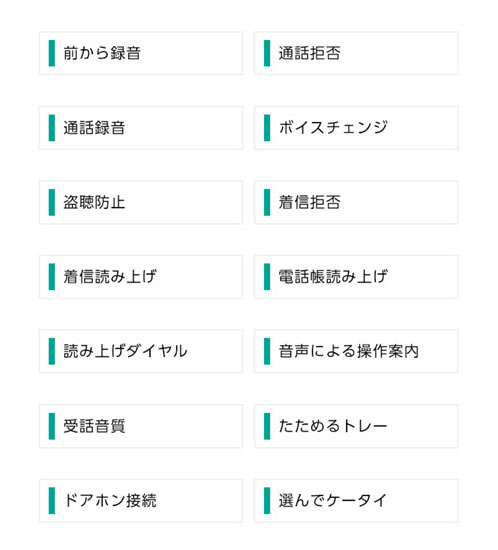Screen dimensions: 498x550
Task: Open the 選んでケータイ feature
Action: pos(356,501)
